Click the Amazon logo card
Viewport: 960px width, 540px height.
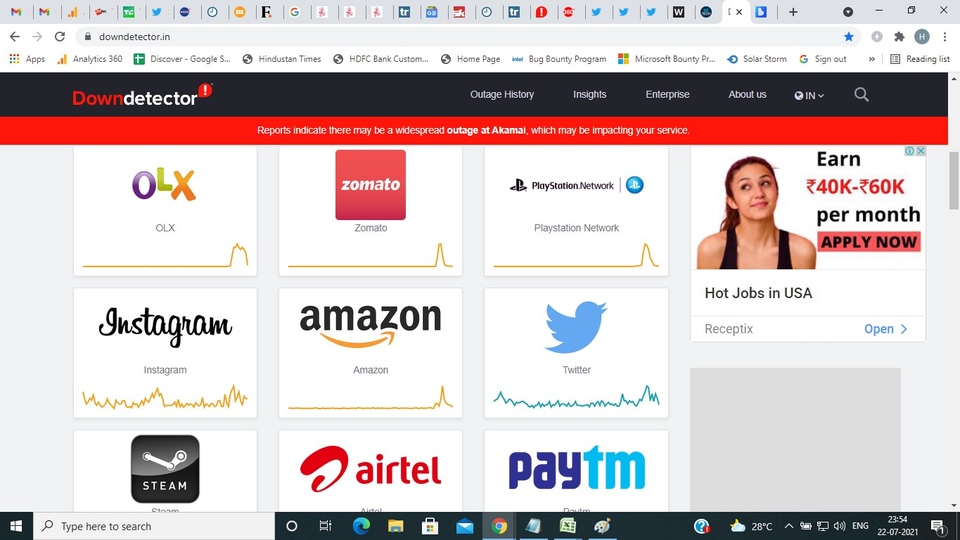(x=370, y=353)
